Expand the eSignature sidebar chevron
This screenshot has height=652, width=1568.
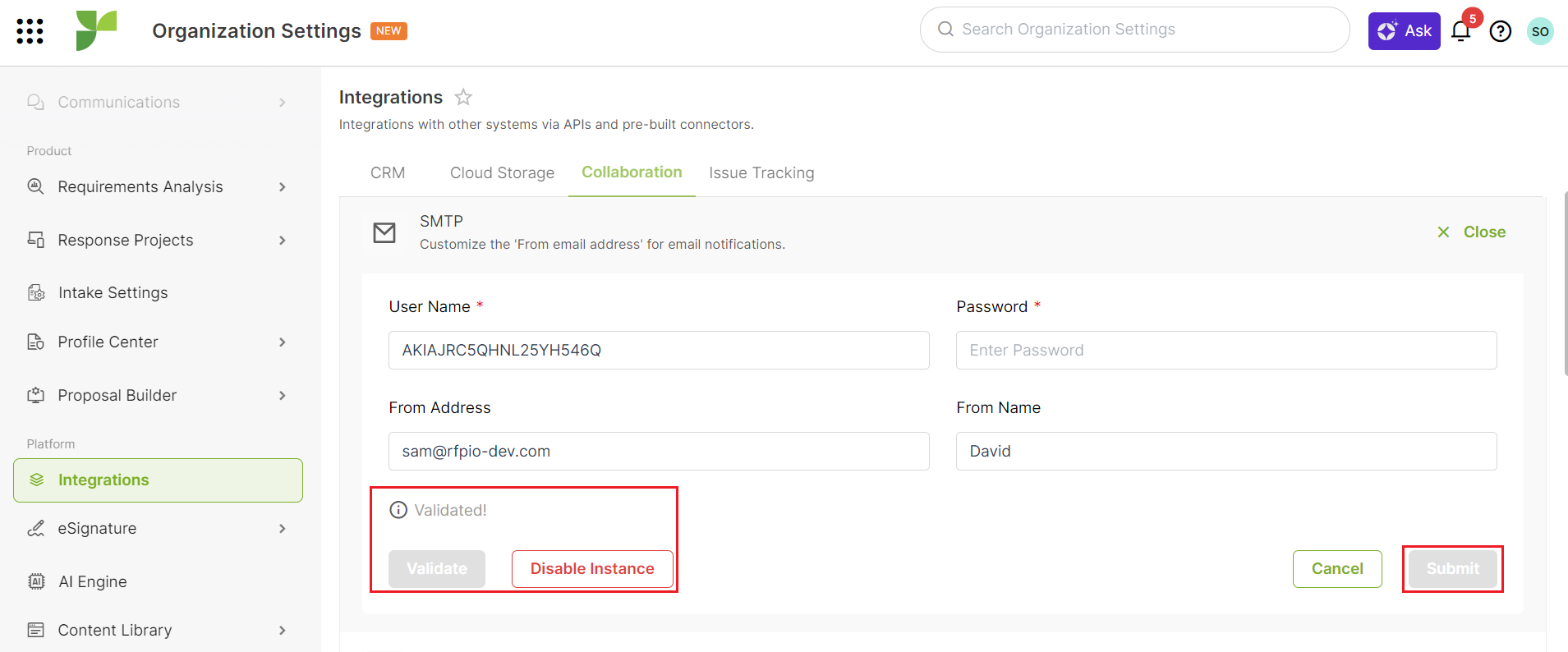coord(283,529)
